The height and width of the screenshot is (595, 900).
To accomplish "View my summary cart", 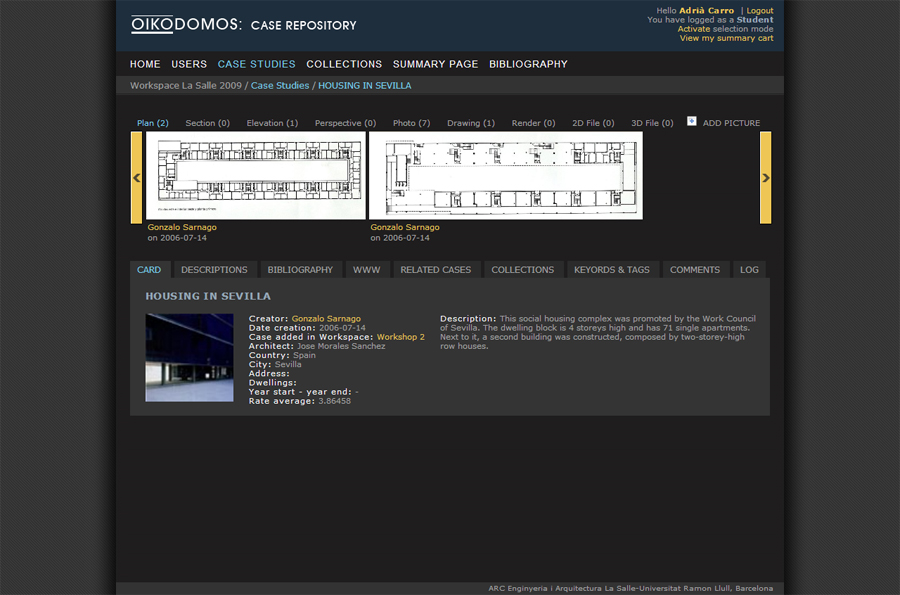I will click(726, 38).
